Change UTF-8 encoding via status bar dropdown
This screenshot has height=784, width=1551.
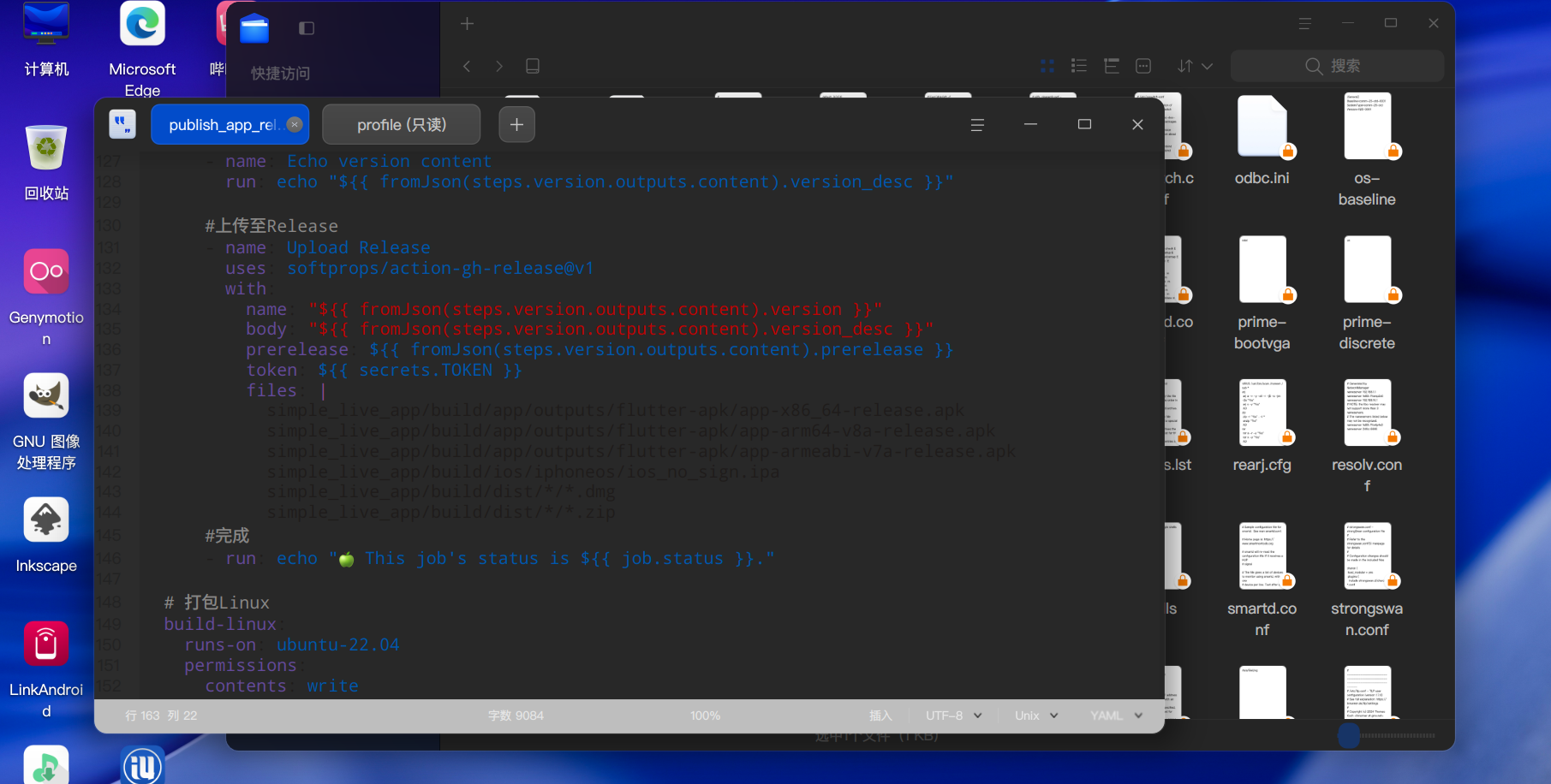pos(953,716)
